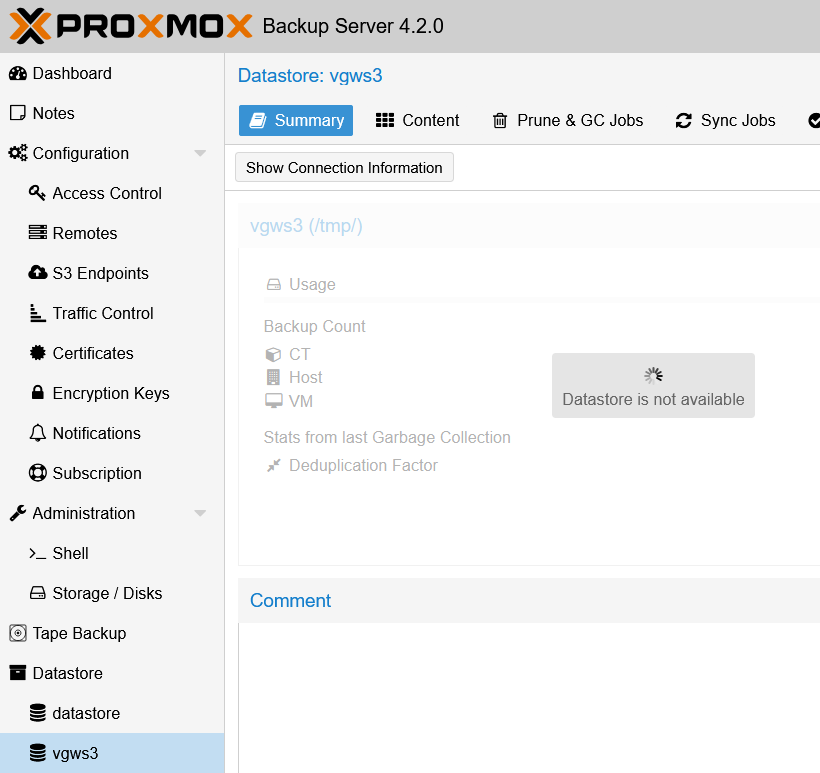The height and width of the screenshot is (773, 820).
Task: Click the Notes sticky-note icon
Action: point(18,113)
